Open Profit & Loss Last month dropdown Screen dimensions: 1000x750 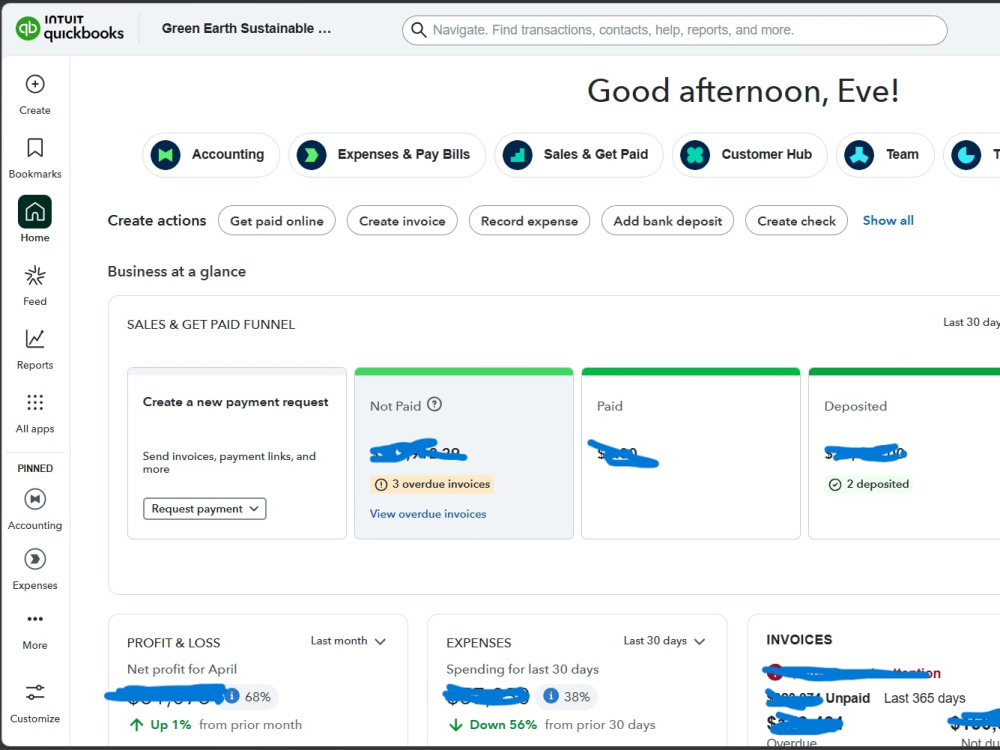(348, 641)
